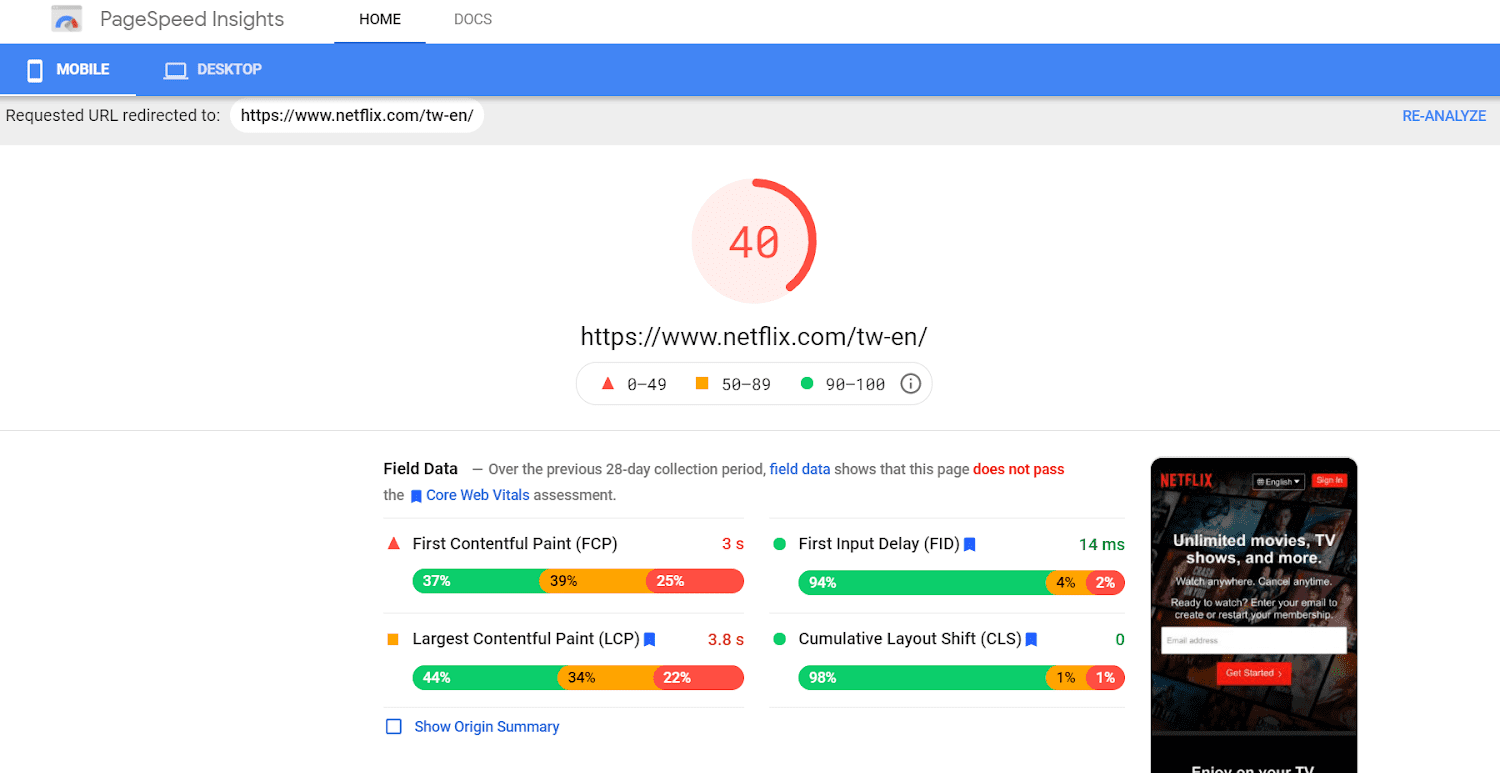
Task: Switch to the MOBILE tab
Action: (68, 70)
